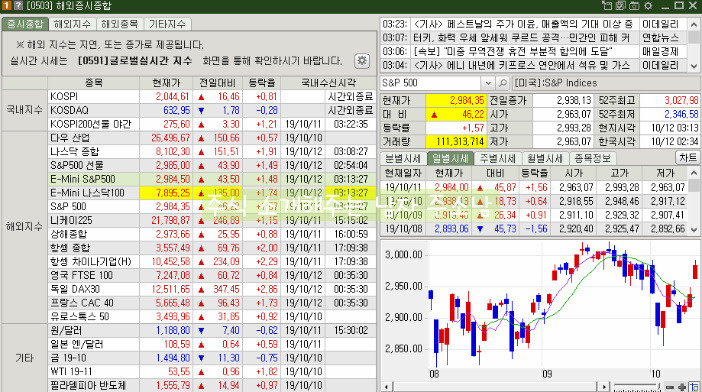702x392 pixels.
Task: Open the 주별시세 tab
Action: pos(498,158)
